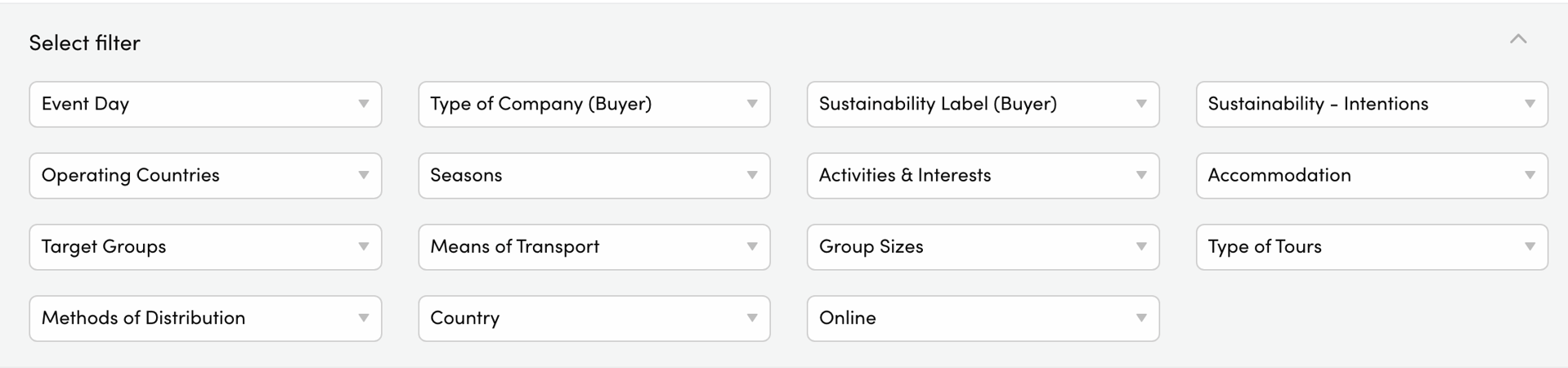Click the arrow icon in Accommodation dropdown
The width and height of the screenshot is (1568, 368).
point(1530,175)
